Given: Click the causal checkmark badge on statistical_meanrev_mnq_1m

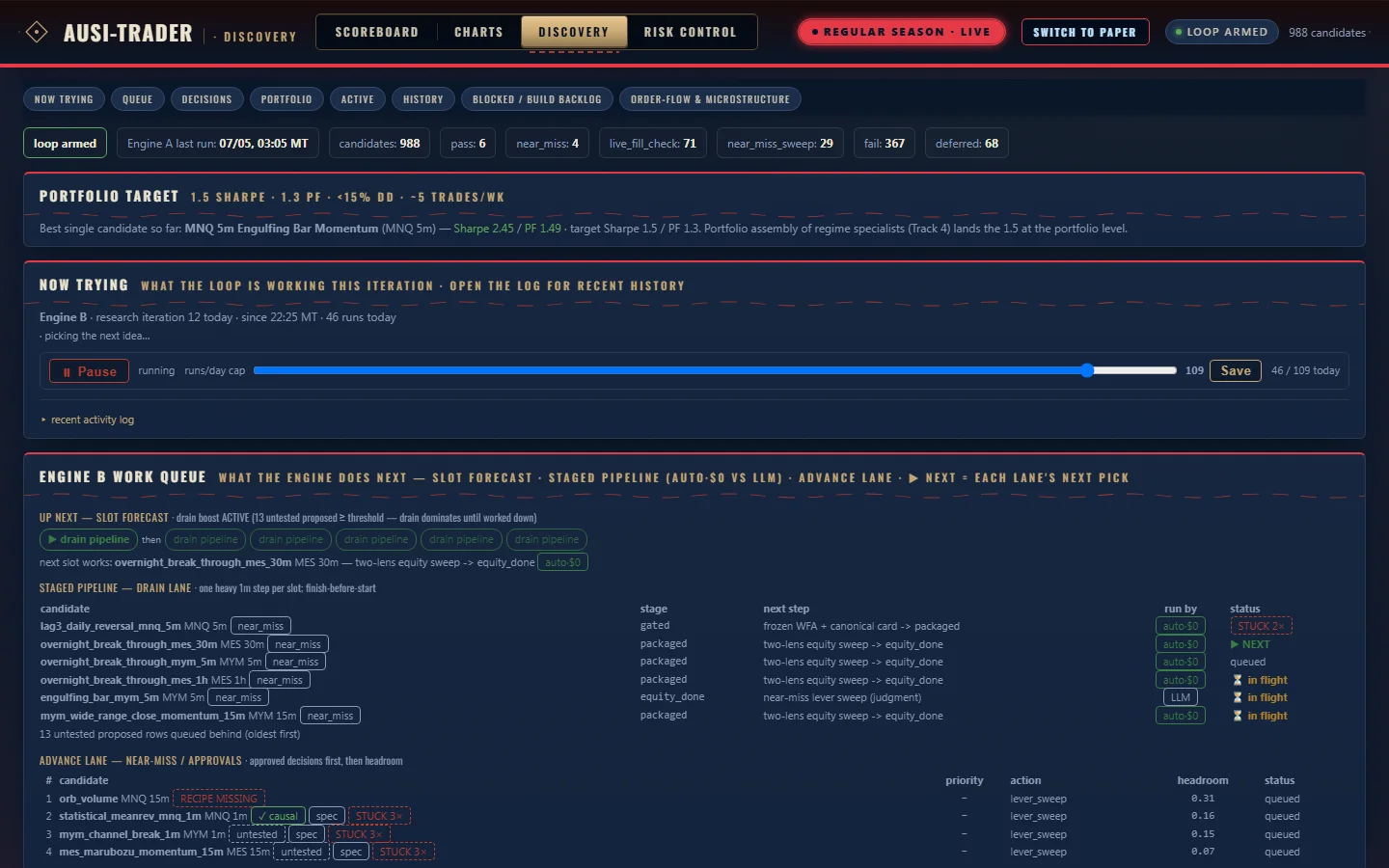Looking at the screenshot, I should [x=278, y=816].
